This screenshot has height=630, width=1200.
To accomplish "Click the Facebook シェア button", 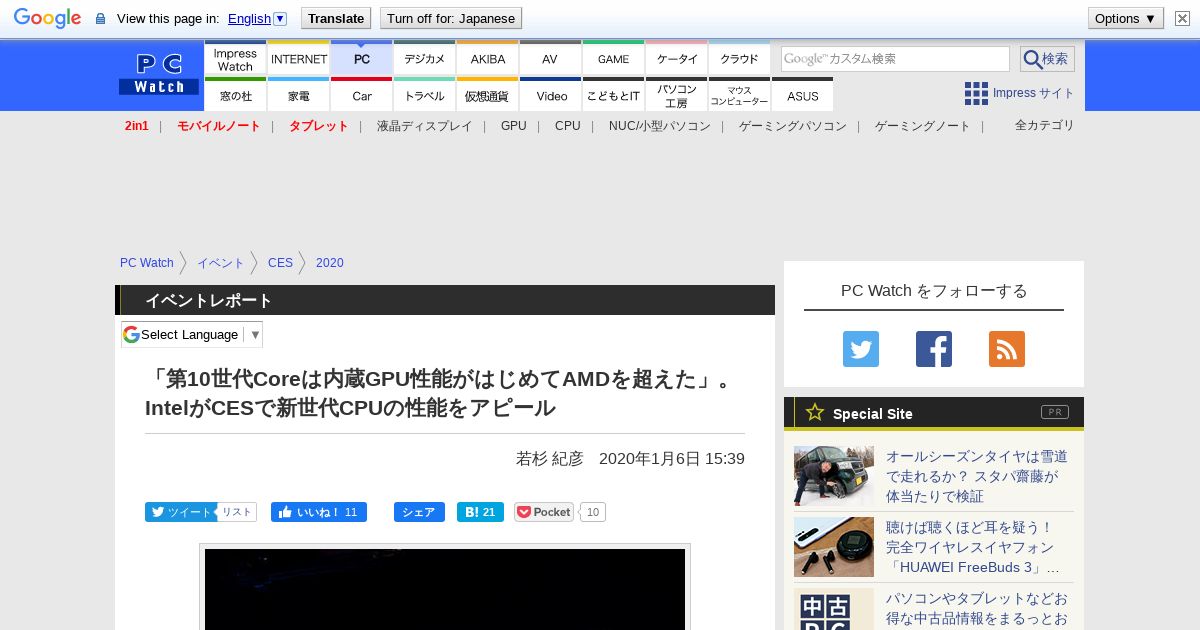I will click(419, 512).
